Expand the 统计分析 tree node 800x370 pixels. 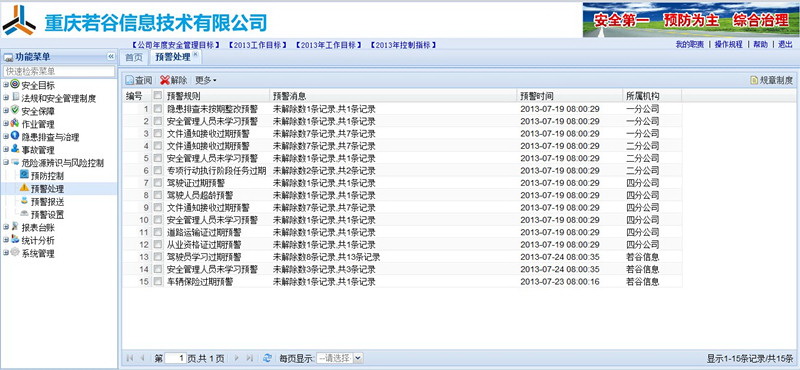tap(6, 240)
